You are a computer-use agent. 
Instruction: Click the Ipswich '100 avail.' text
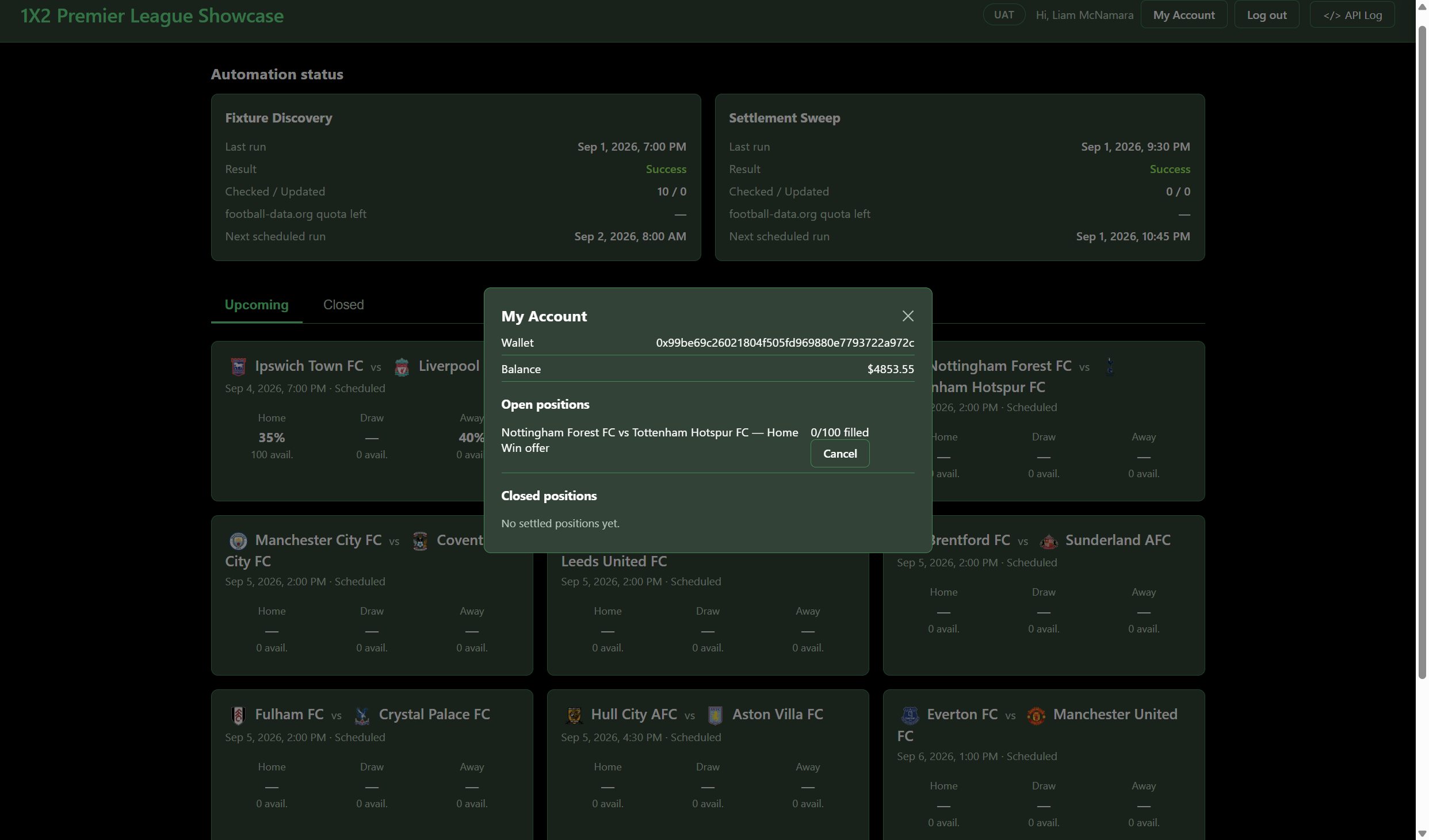point(272,455)
